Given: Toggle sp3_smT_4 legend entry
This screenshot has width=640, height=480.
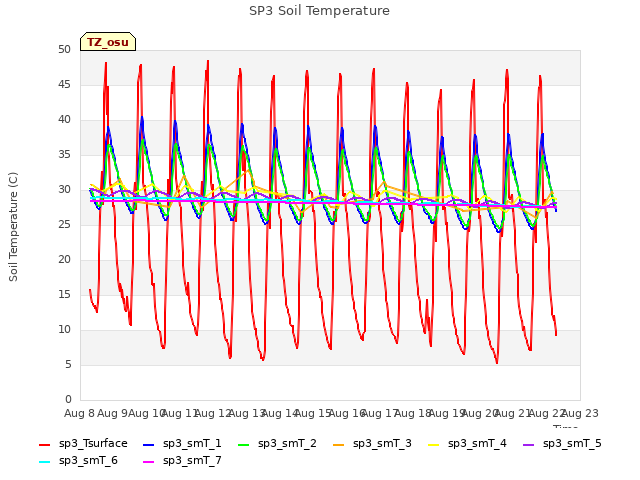Looking at the screenshot, I should [x=467, y=443].
